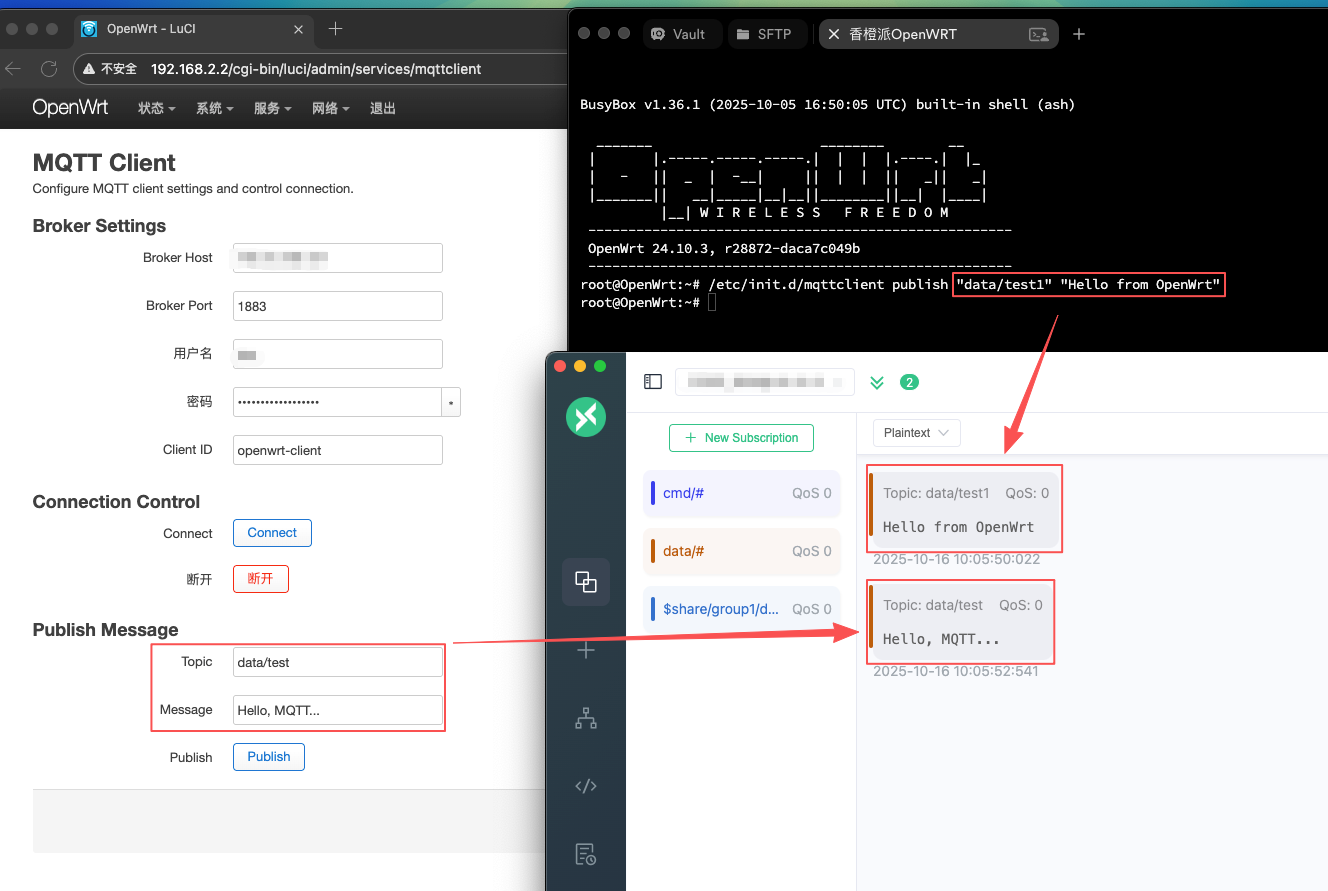
Task: Click the Broker Port input field
Action: tap(337, 306)
